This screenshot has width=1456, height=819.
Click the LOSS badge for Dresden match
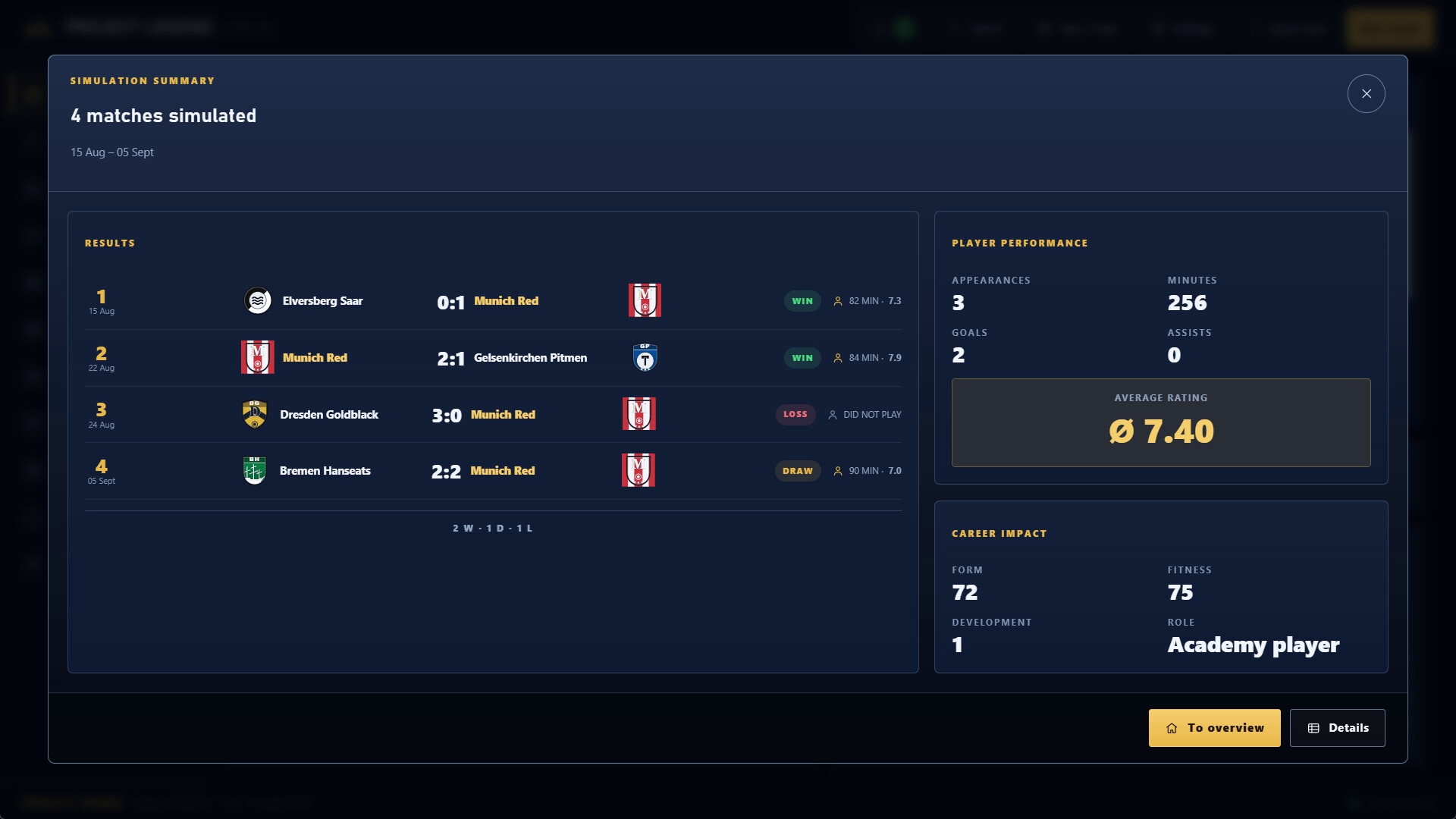coord(795,414)
